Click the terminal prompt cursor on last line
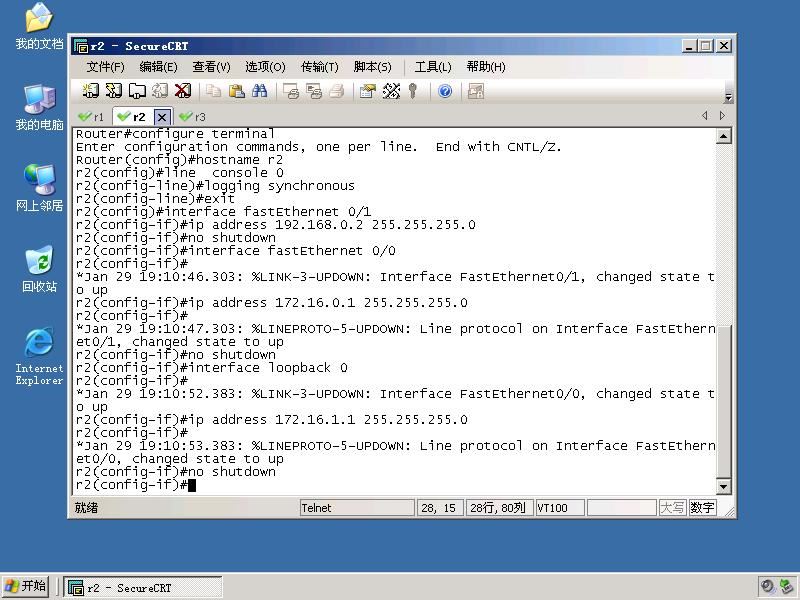The image size is (800, 600). (x=192, y=485)
